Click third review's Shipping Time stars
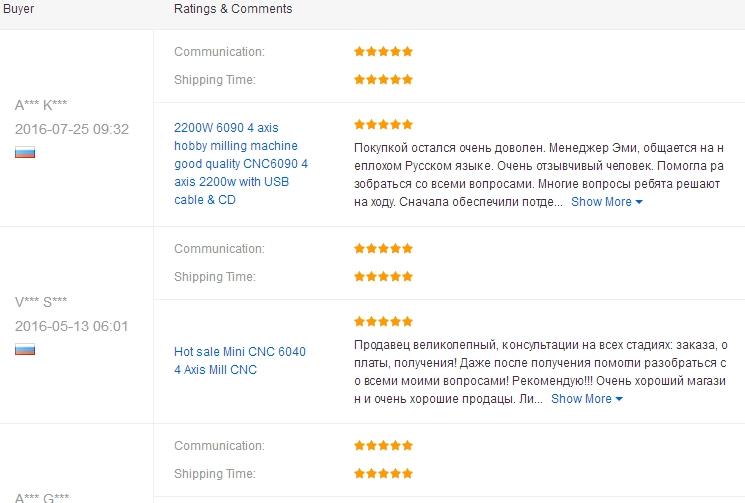 [383, 474]
